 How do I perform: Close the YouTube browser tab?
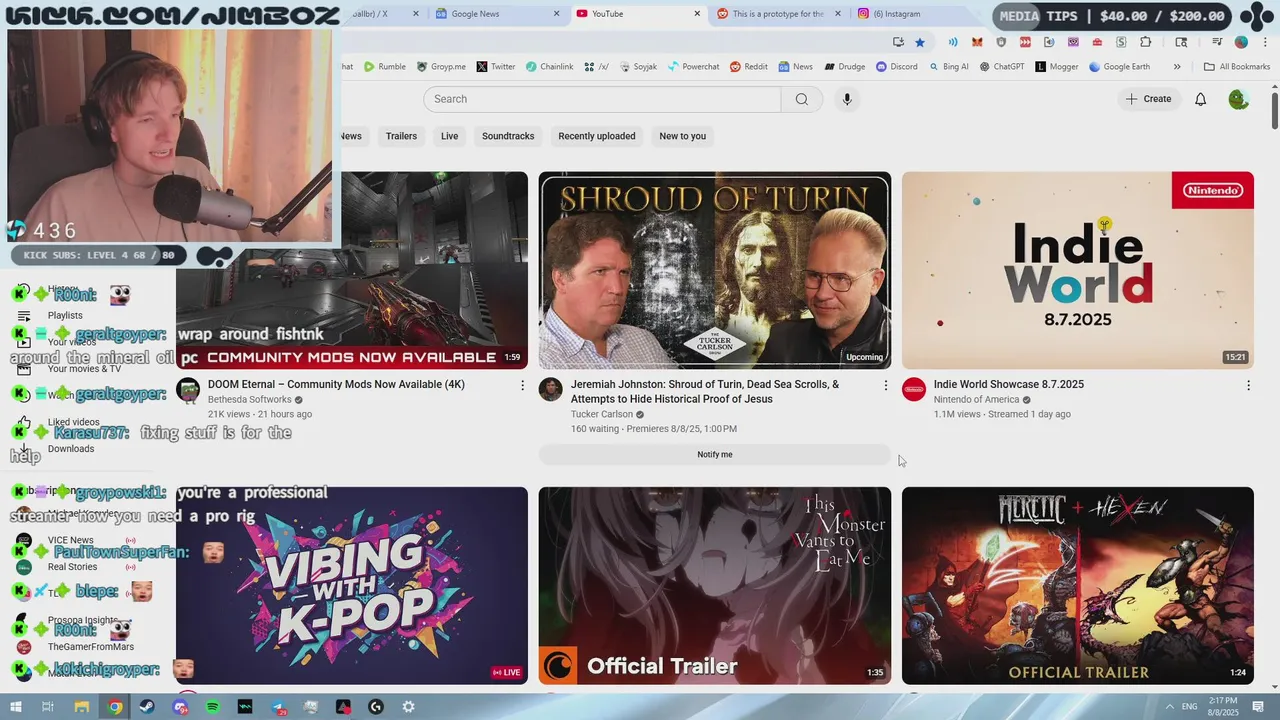(x=697, y=14)
